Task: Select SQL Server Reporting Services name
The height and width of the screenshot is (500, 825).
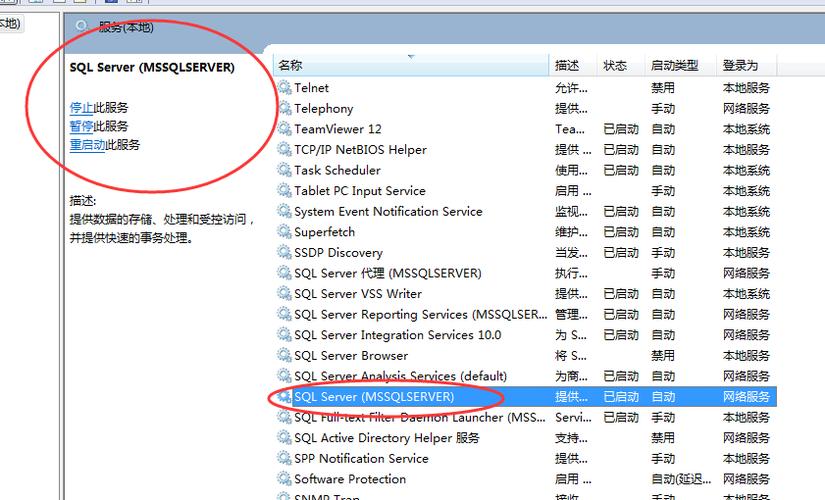Action: [x=420, y=314]
